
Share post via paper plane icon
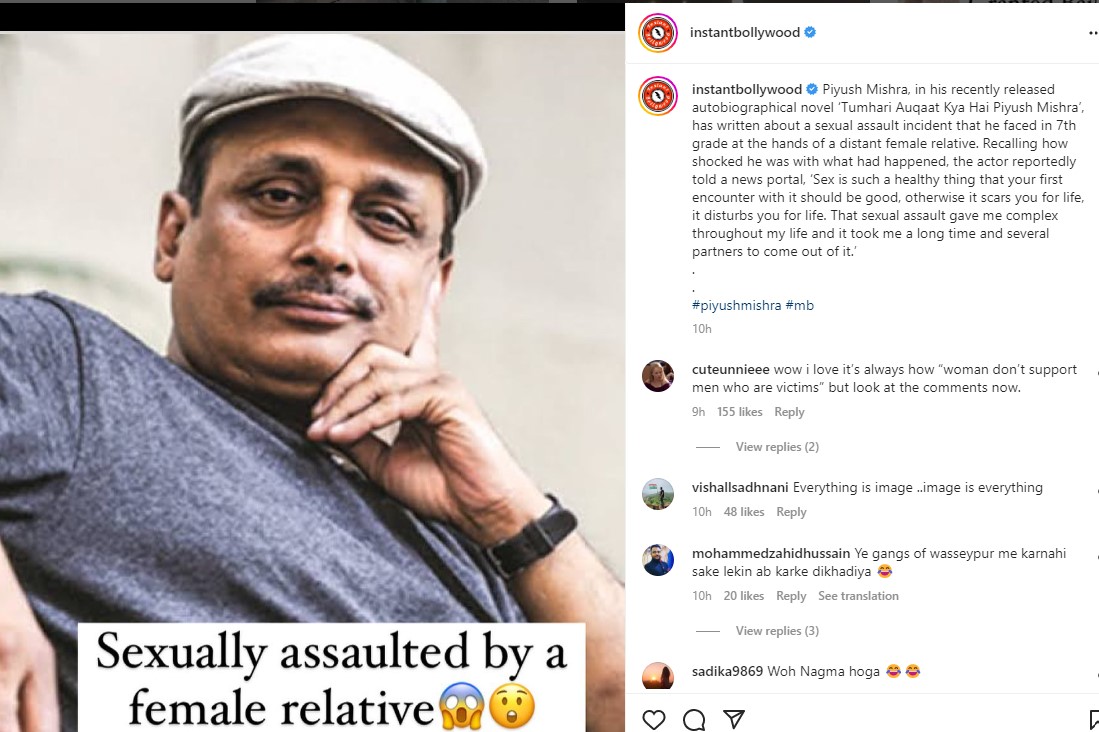pos(733,719)
